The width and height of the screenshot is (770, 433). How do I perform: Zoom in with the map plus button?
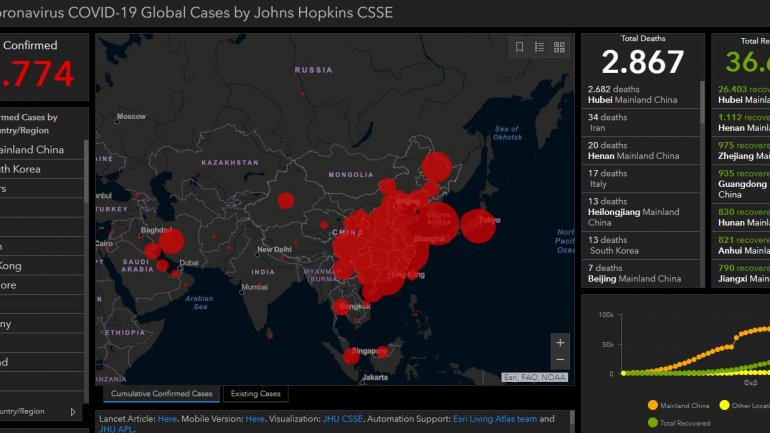pyautogui.click(x=560, y=342)
